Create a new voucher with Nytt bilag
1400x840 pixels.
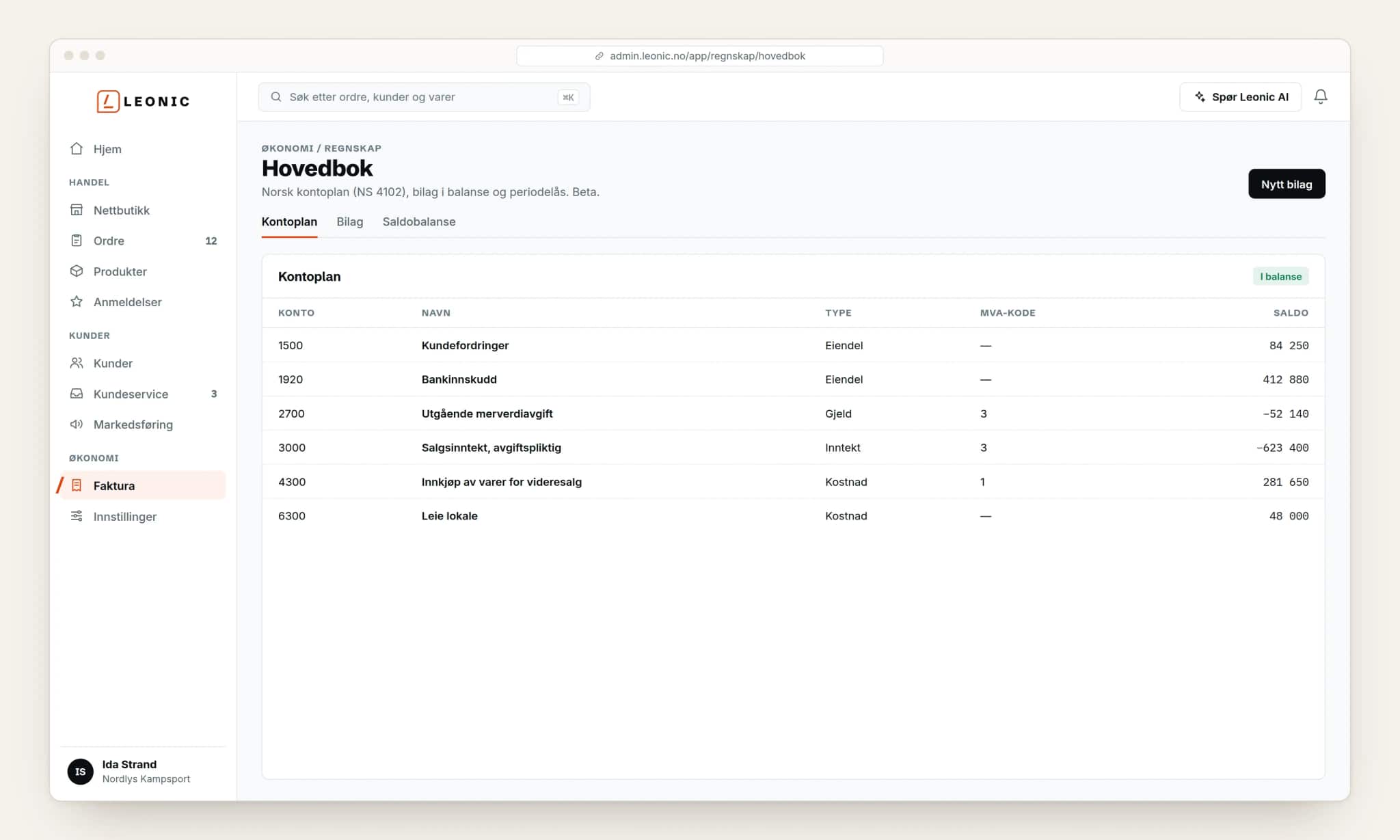[x=1287, y=184]
